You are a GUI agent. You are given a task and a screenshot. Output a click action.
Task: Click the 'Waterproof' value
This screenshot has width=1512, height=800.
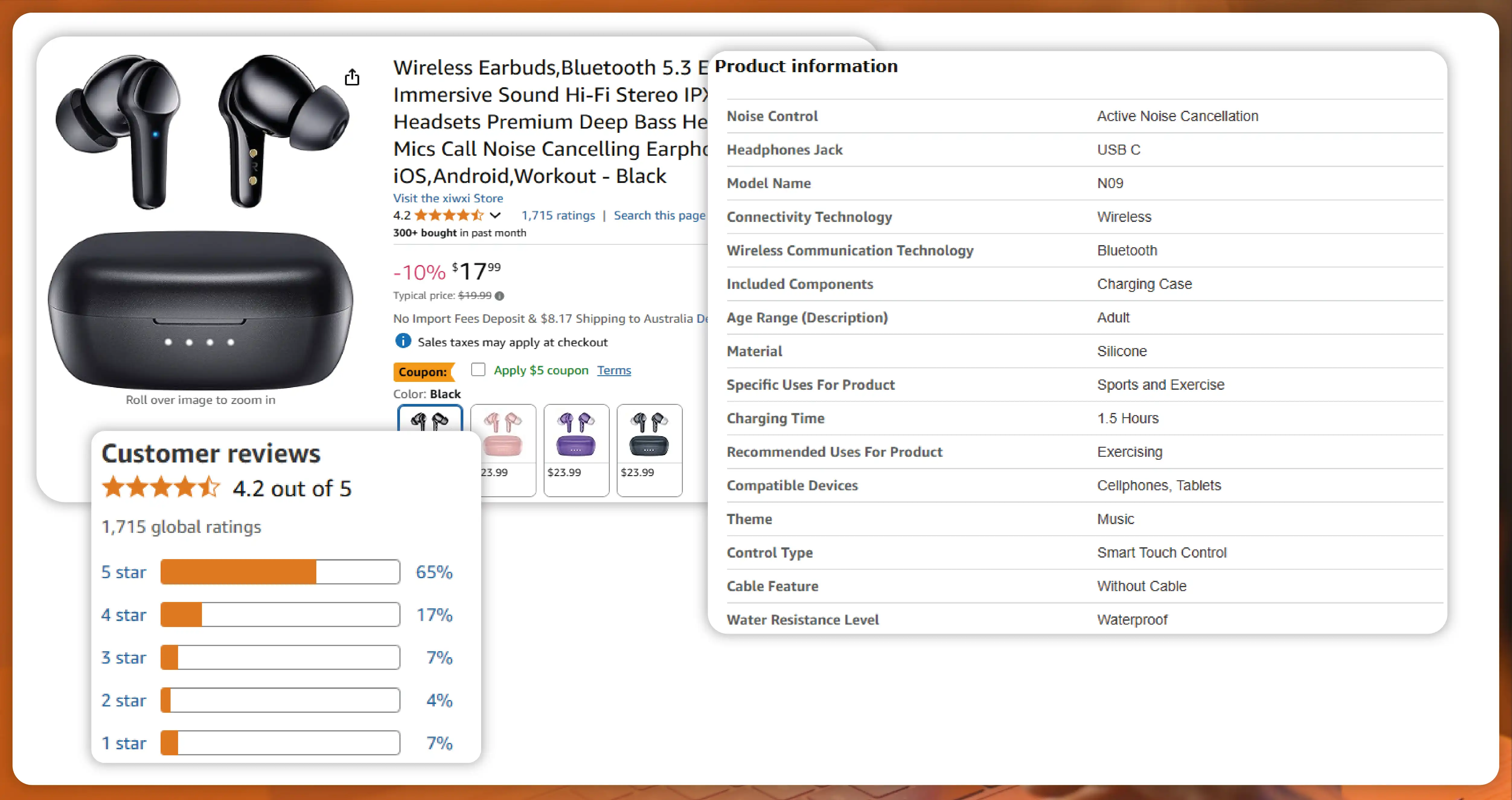coord(1132,620)
